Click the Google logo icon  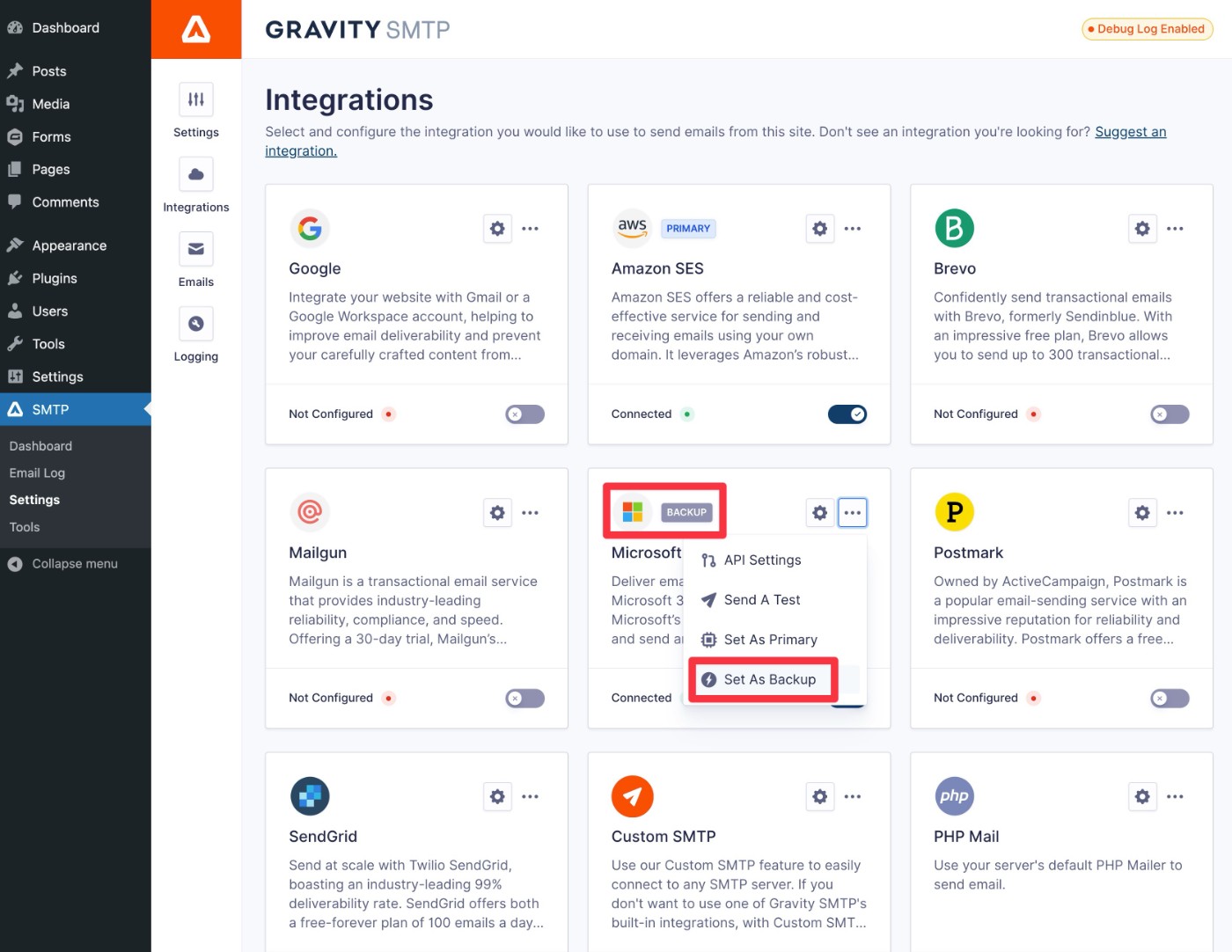pos(310,229)
